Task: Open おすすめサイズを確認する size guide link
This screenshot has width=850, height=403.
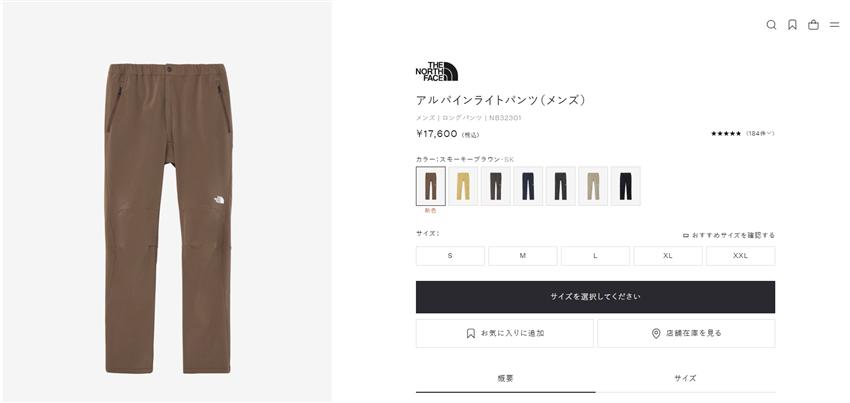Action: pos(729,235)
